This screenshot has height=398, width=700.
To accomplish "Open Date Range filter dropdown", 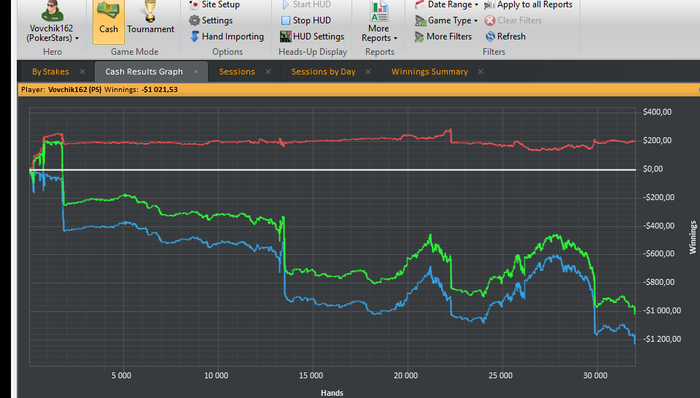I will [446, 5].
